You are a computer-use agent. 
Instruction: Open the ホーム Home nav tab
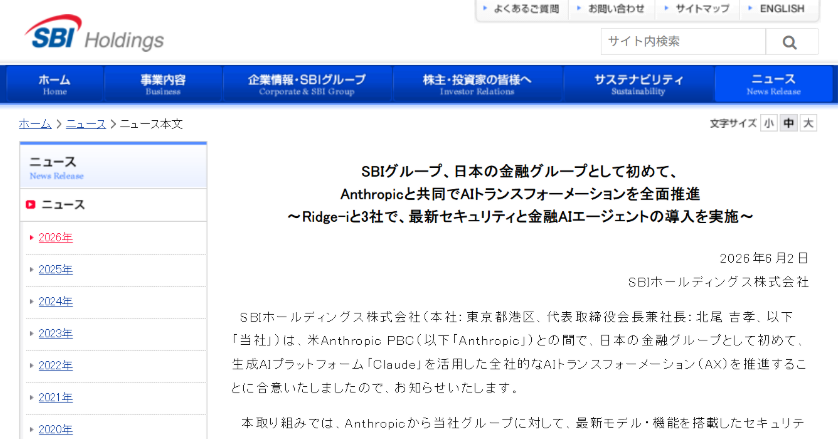click(x=55, y=84)
